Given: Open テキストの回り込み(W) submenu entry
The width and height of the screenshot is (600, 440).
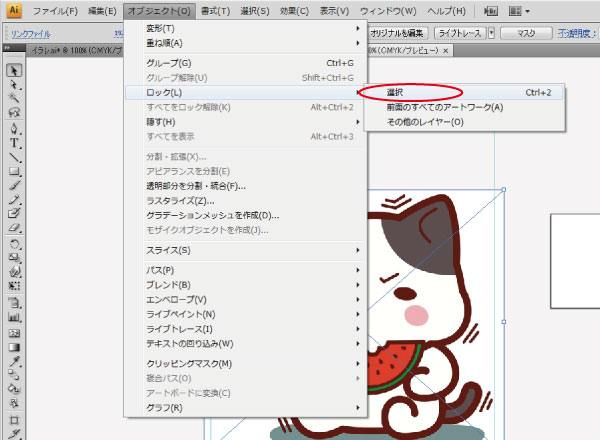Looking at the screenshot, I should [246, 344].
